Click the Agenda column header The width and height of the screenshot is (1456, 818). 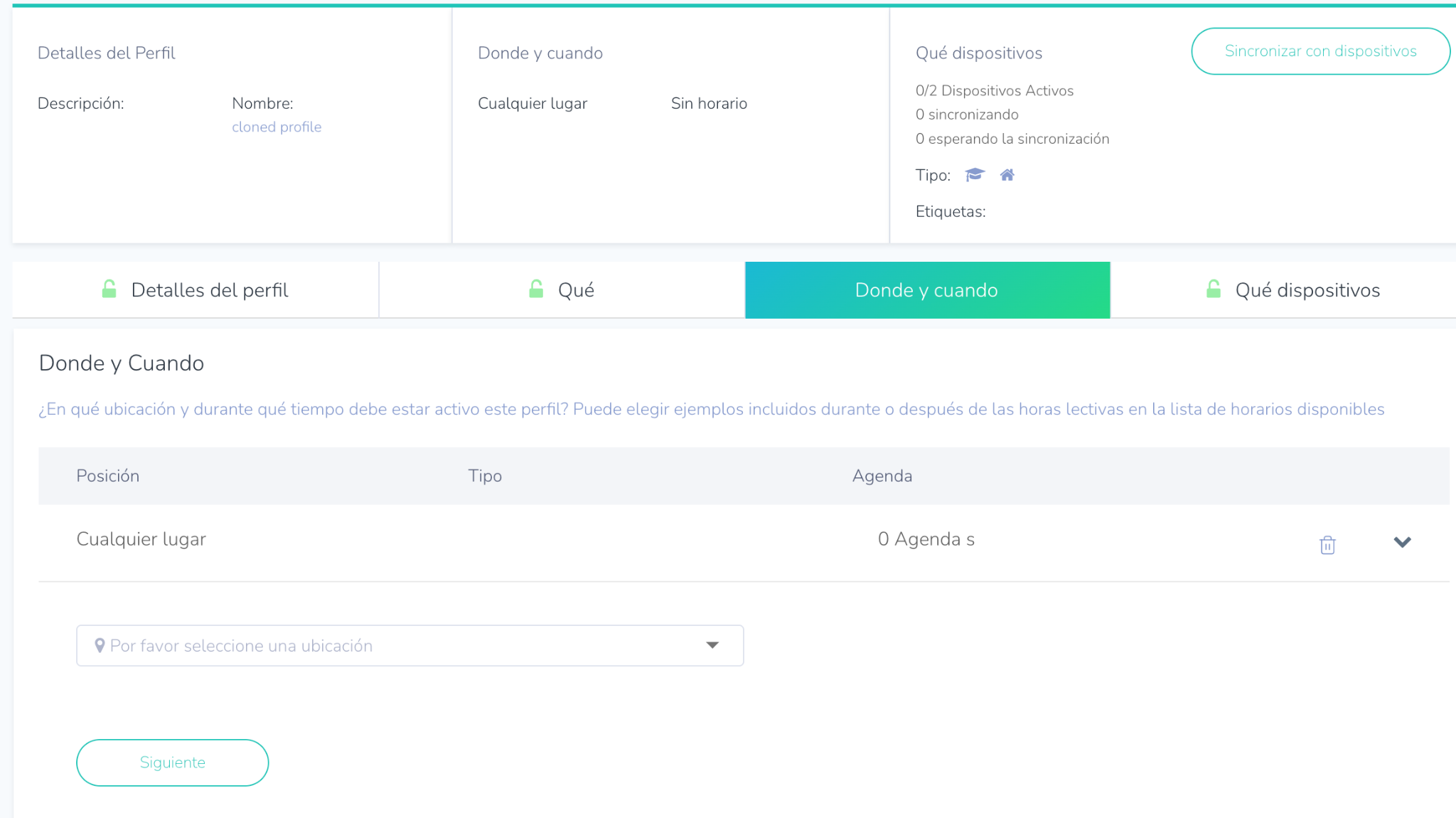click(x=882, y=476)
